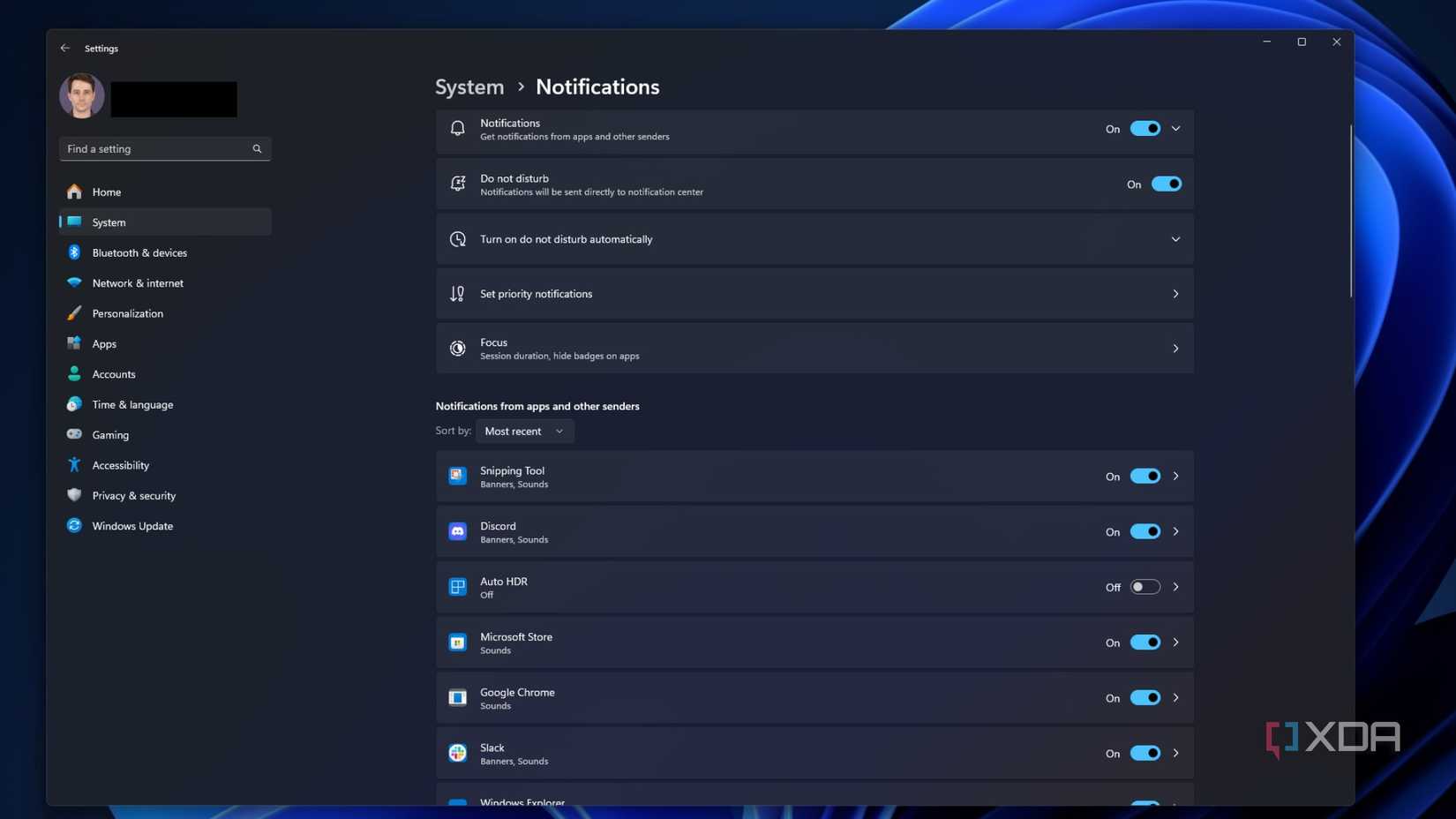The width and height of the screenshot is (1456, 819).
Task: Click the System breadcrumb link
Action: (469, 86)
